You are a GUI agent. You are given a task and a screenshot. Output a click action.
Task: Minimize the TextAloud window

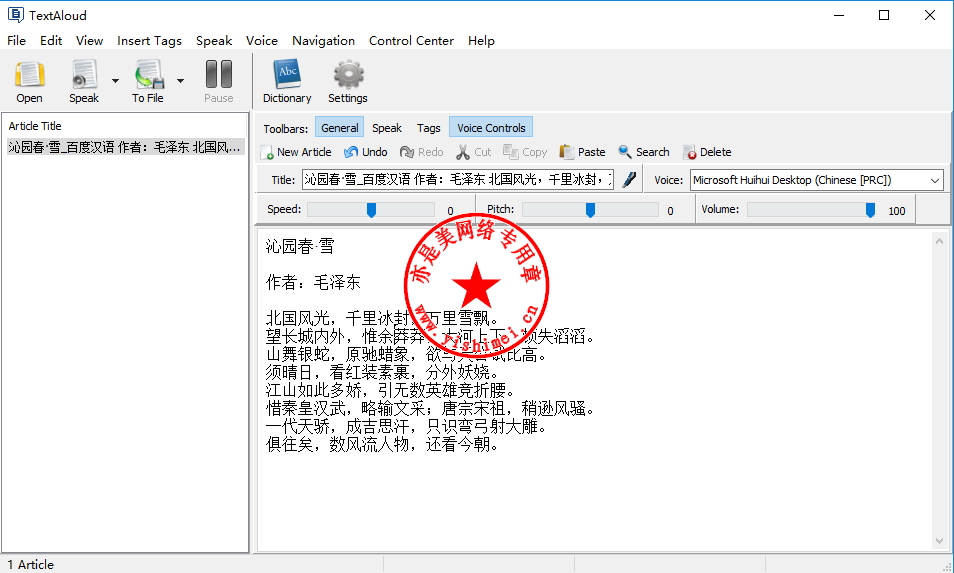pos(839,15)
